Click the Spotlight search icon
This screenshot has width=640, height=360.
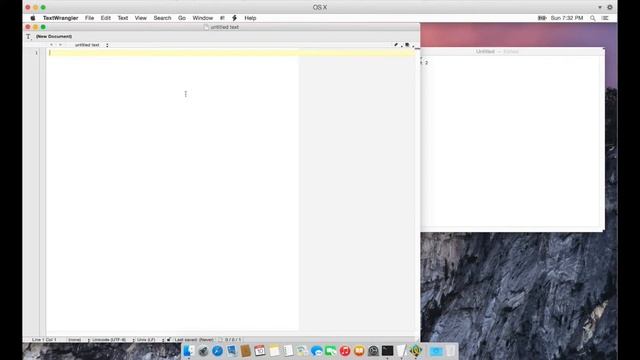pyautogui.click(x=593, y=18)
